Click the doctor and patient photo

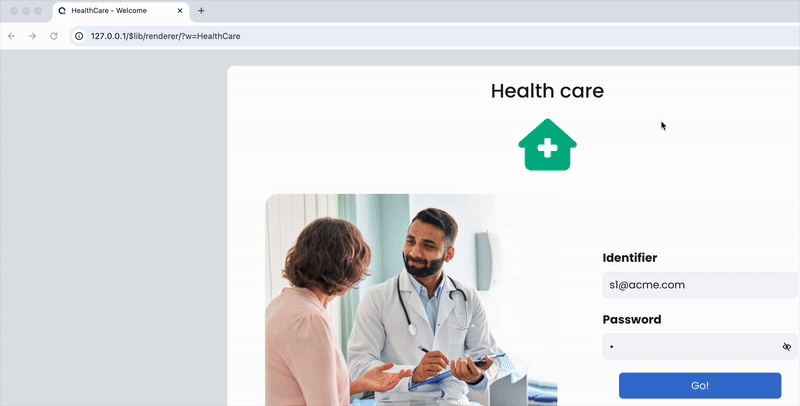click(411, 300)
